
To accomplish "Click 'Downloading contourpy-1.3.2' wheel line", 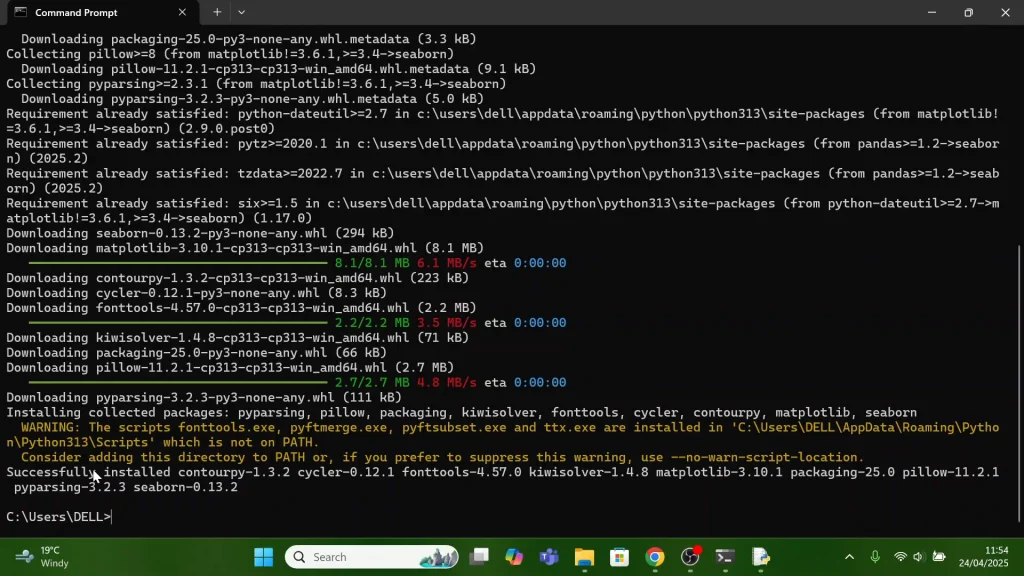I will (238, 278).
